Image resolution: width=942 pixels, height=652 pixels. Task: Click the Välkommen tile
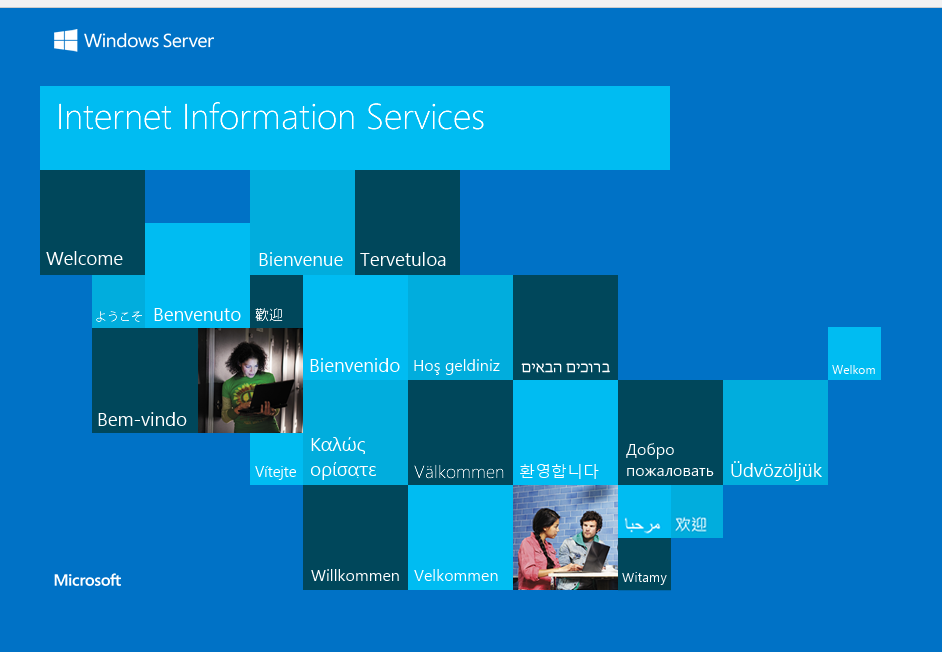pos(460,433)
